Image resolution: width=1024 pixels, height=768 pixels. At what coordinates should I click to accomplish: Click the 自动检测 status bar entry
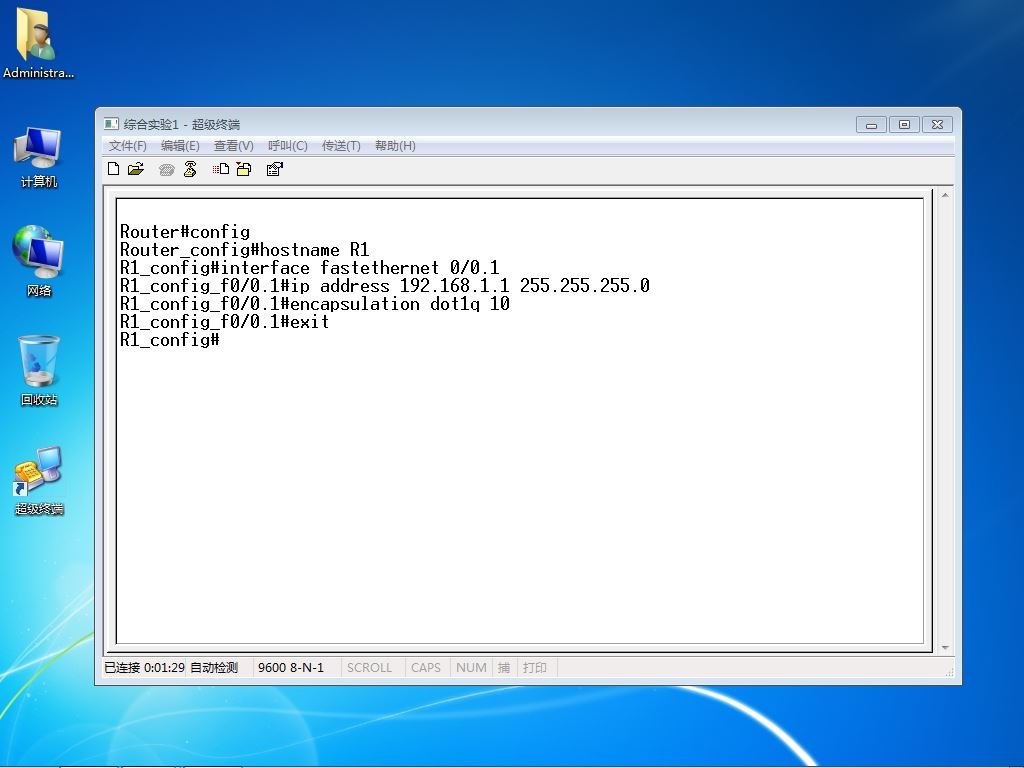[214, 667]
